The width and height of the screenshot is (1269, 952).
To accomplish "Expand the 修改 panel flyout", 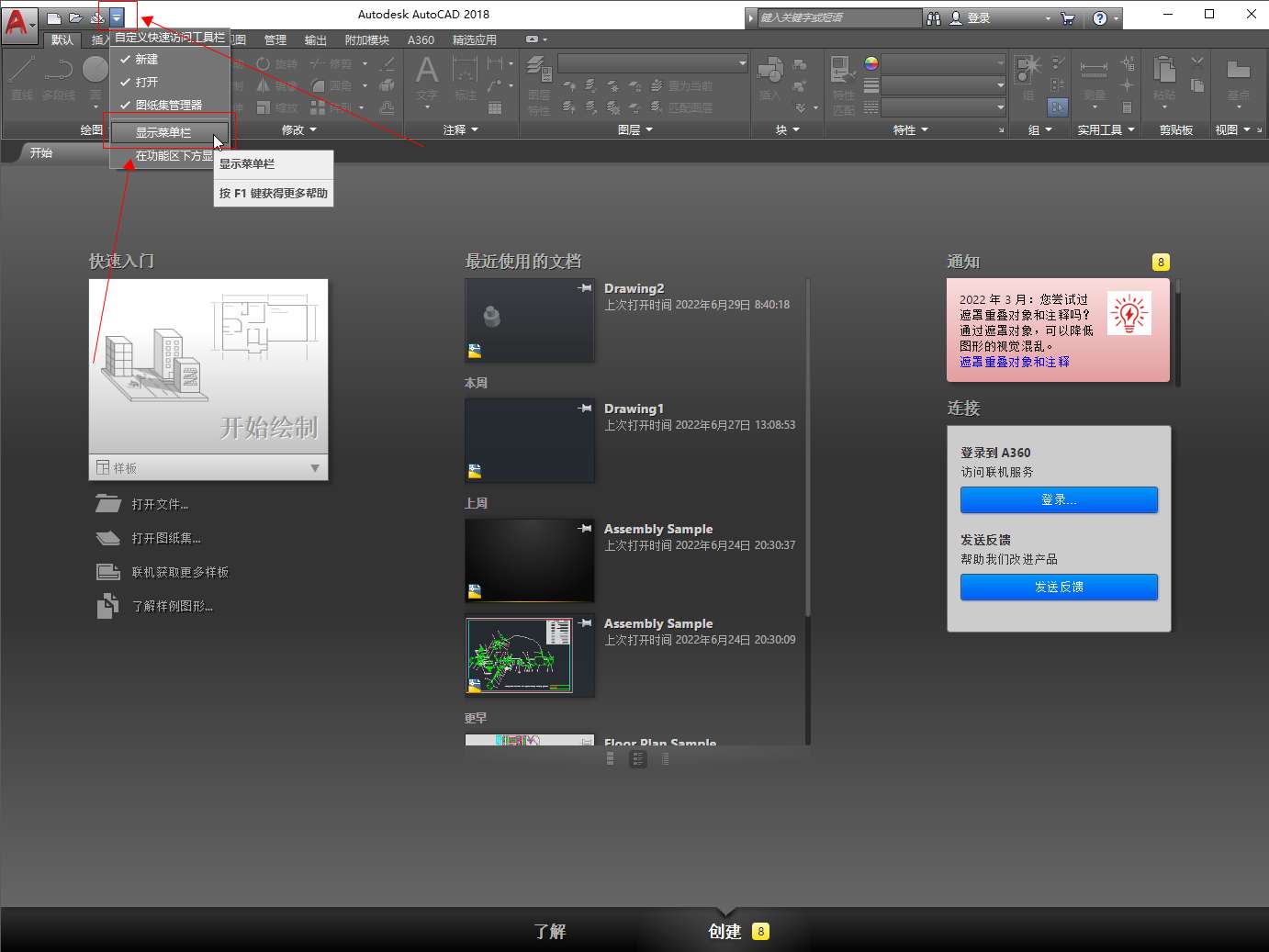I will (x=298, y=129).
